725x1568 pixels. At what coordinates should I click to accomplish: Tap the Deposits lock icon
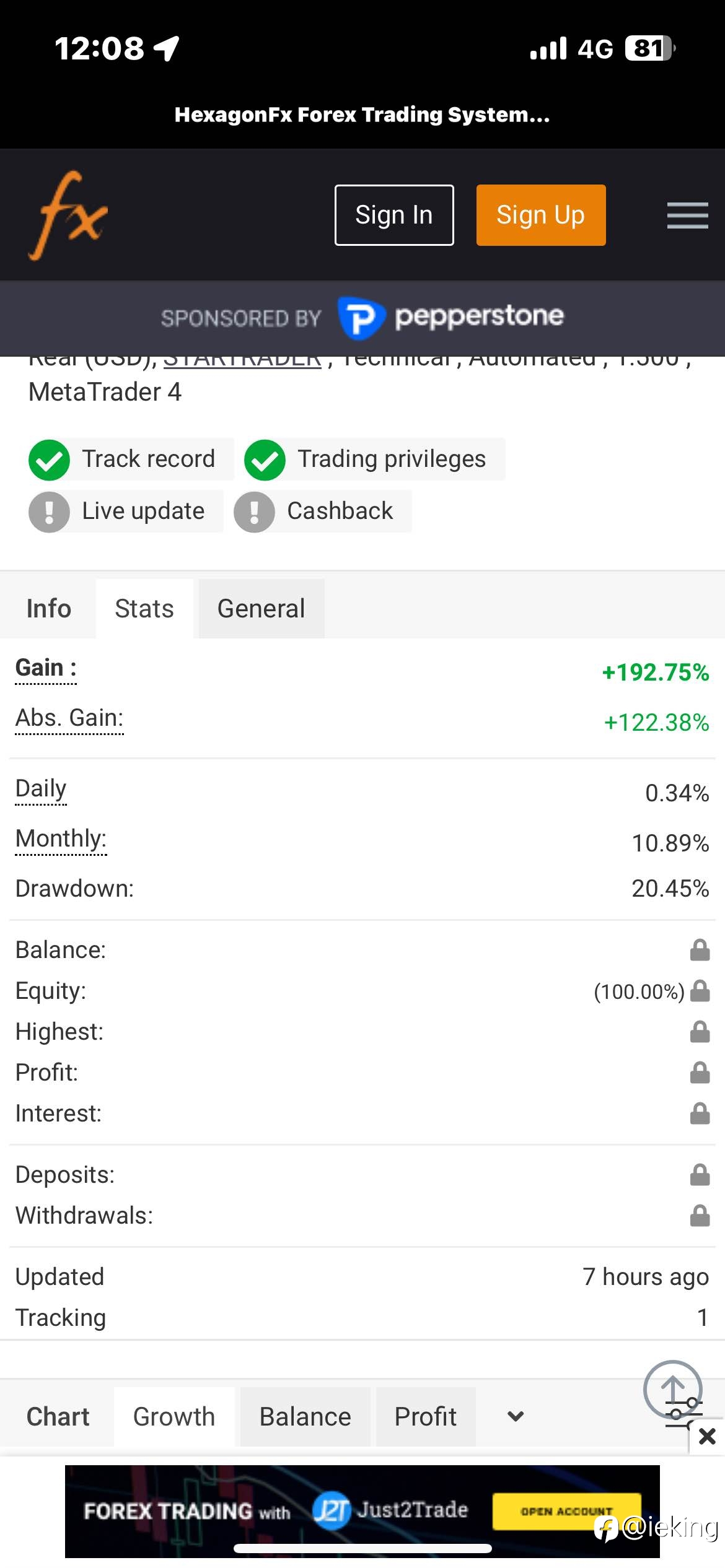coord(700,1175)
